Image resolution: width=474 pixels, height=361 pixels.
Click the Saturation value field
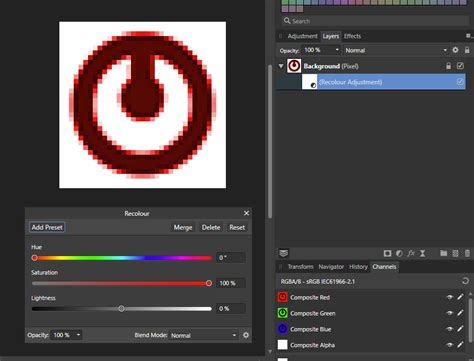(x=231, y=283)
